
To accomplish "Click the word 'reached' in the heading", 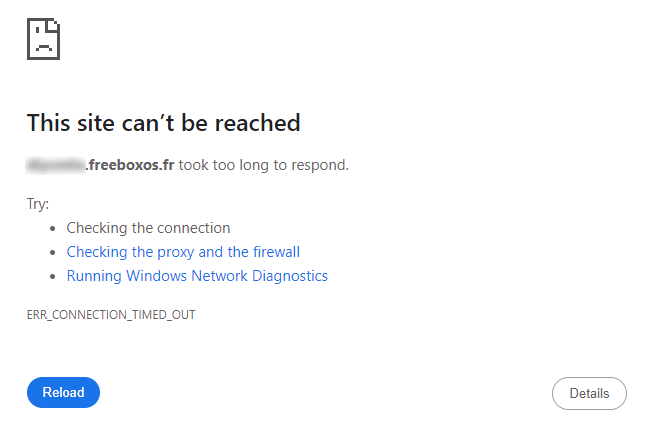I will click(257, 123).
